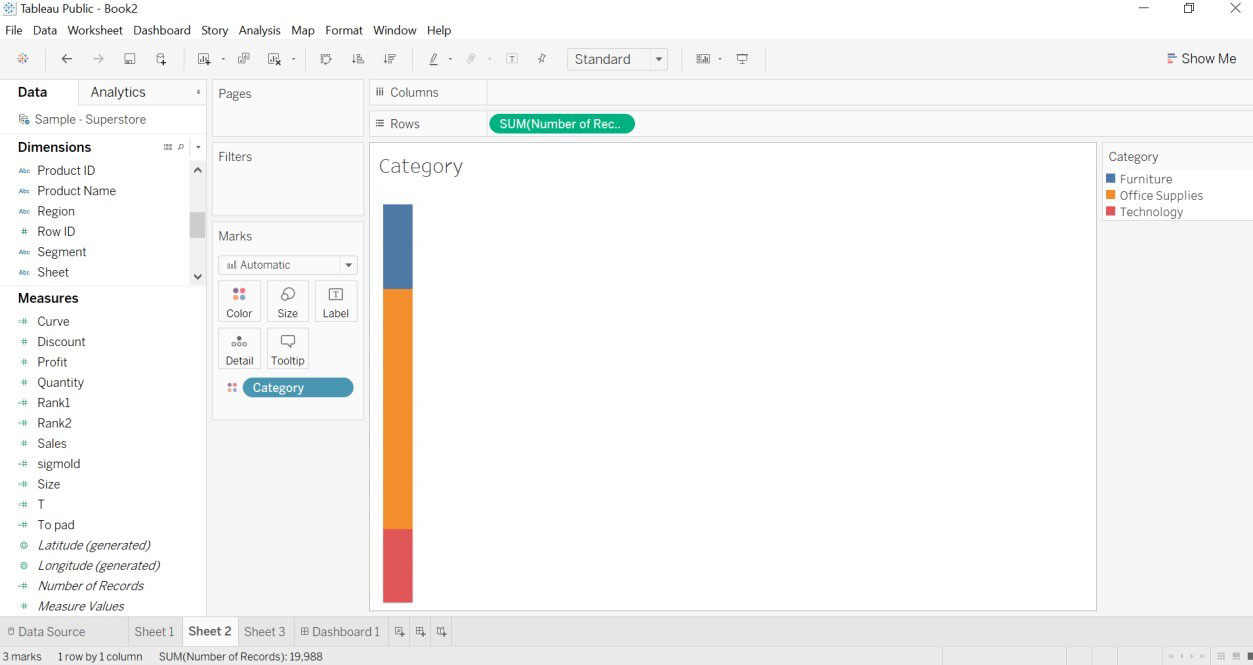Screen dimensions: 1253x665
Task: Open Size on the Marks card
Action: pyautogui.click(x=288, y=301)
